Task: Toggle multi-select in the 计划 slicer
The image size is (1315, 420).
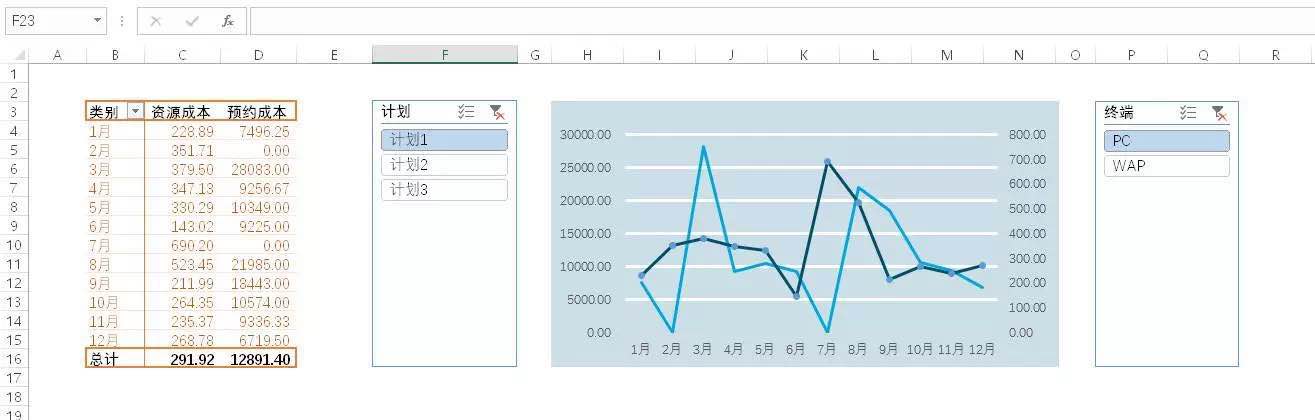Action: tap(465, 113)
